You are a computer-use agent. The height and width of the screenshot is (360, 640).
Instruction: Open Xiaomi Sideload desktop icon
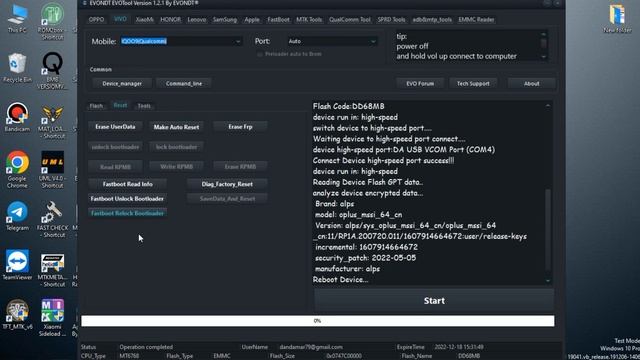tap(52, 318)
